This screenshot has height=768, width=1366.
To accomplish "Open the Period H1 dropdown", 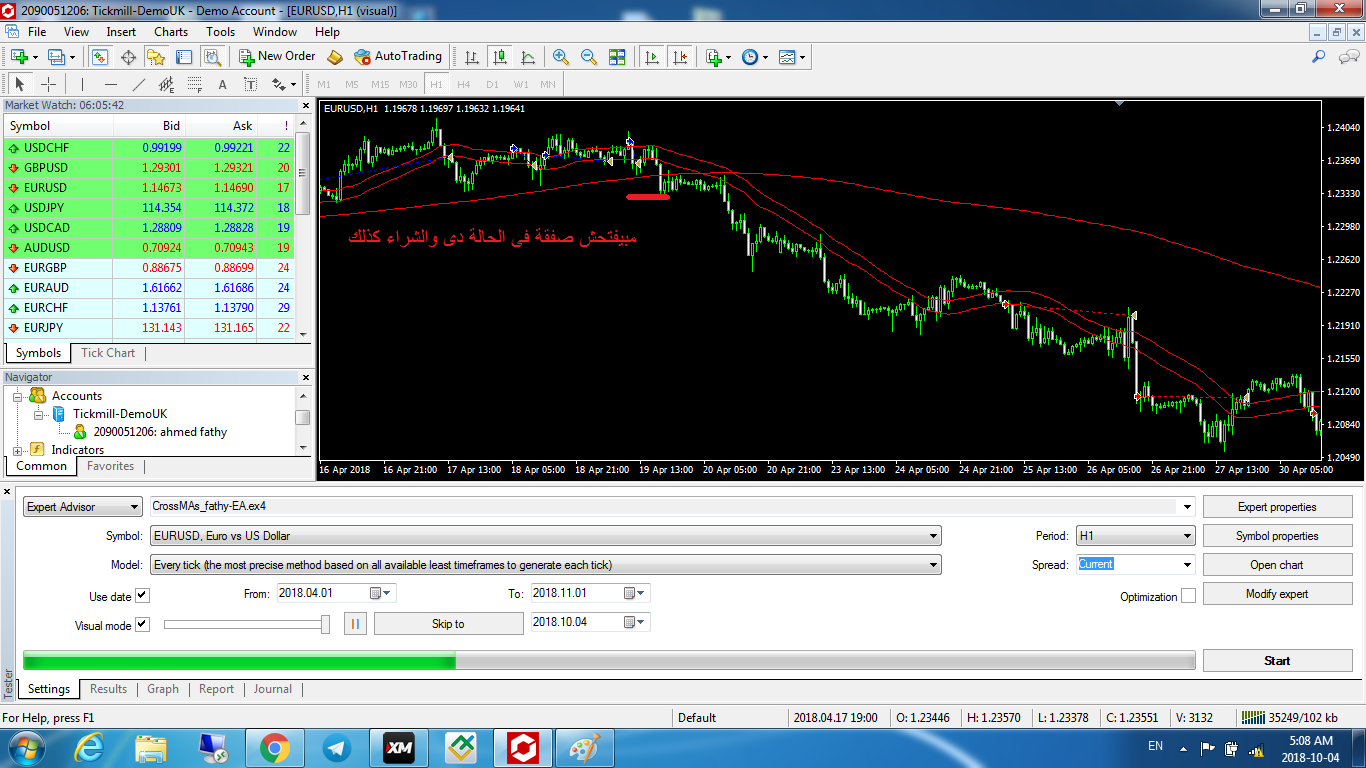I will pyautogui.click(x=1135, y=536).
